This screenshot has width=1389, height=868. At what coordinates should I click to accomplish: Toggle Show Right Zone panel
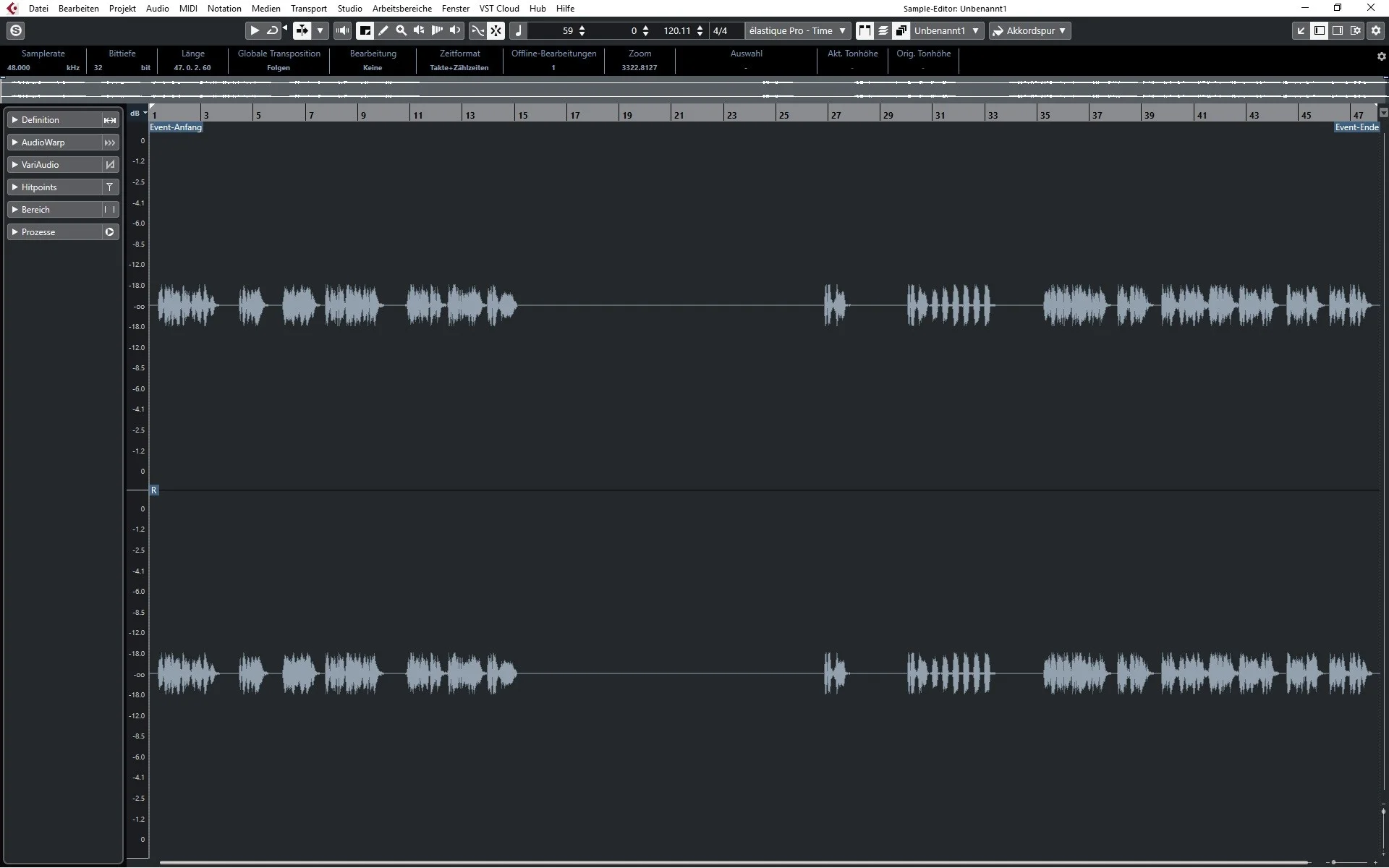pos(1338,30)
